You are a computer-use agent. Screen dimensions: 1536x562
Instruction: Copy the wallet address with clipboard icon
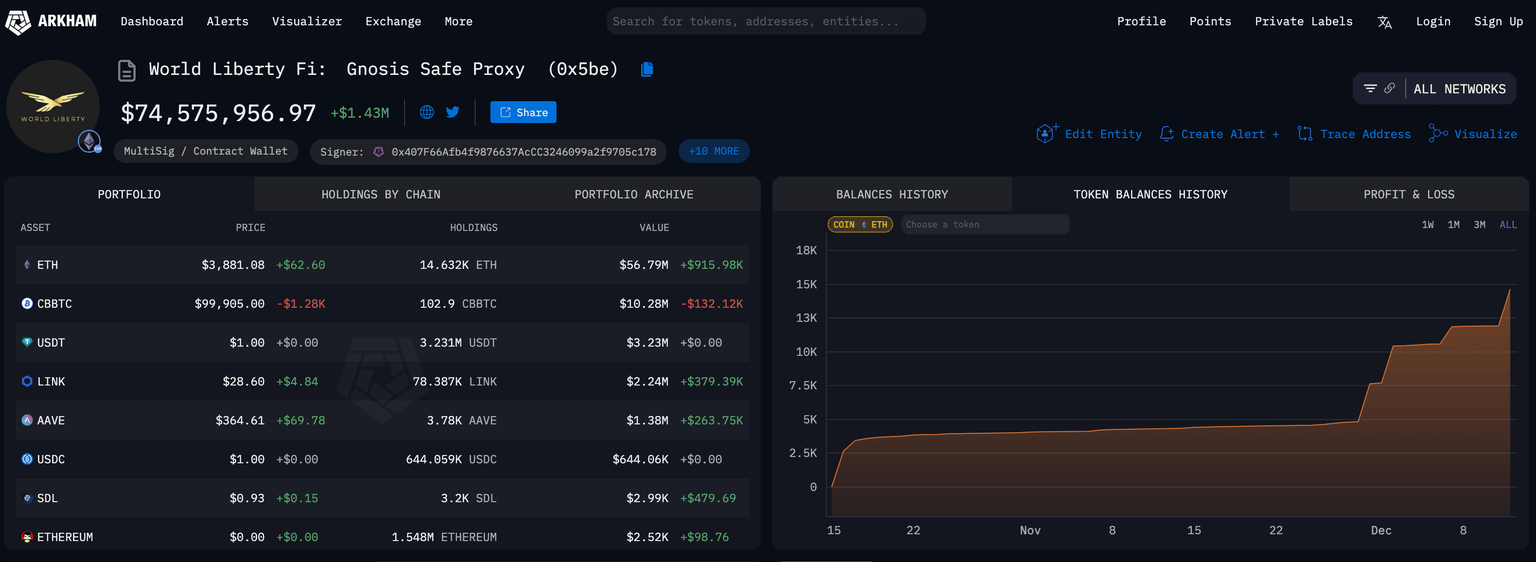coord(647,69)
